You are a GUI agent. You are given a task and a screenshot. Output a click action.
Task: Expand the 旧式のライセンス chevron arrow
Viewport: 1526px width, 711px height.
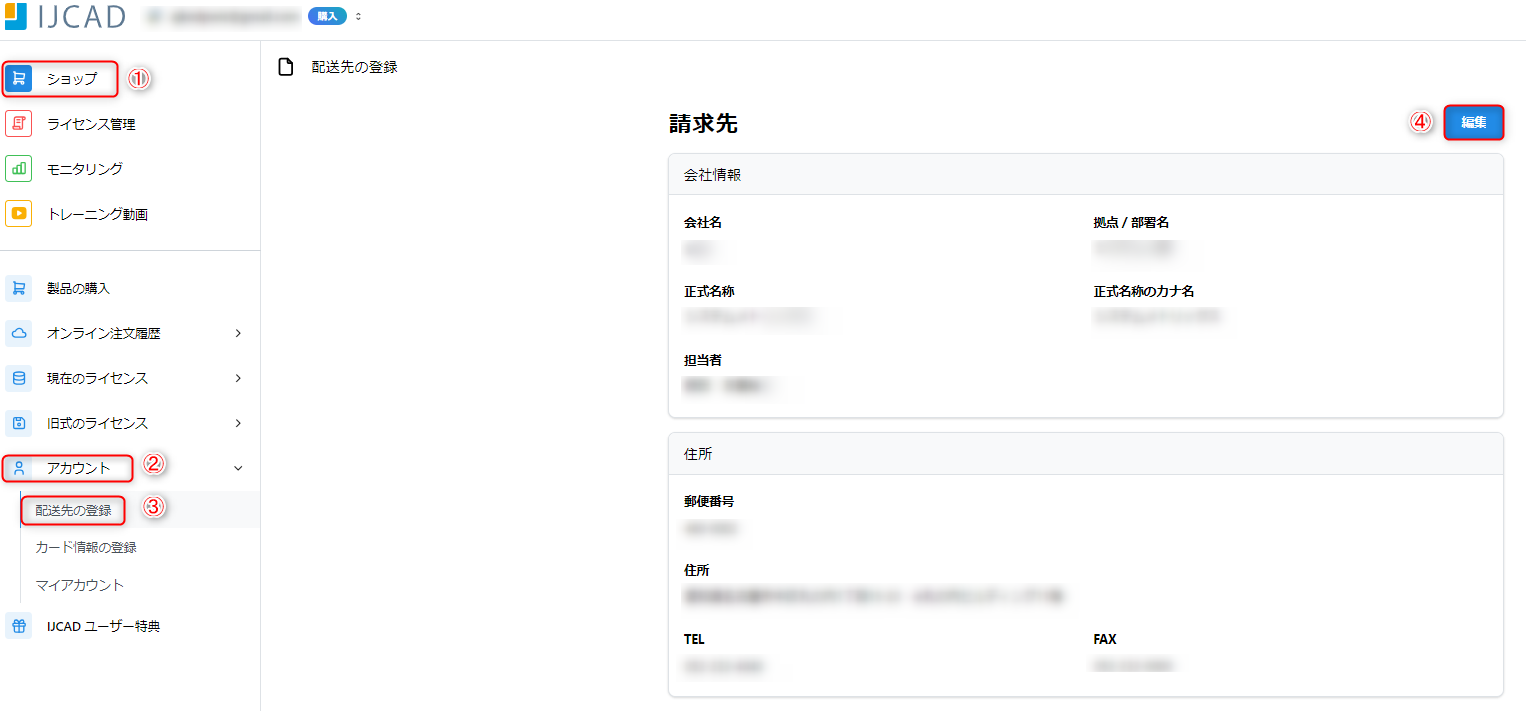(x=238, y=423)
